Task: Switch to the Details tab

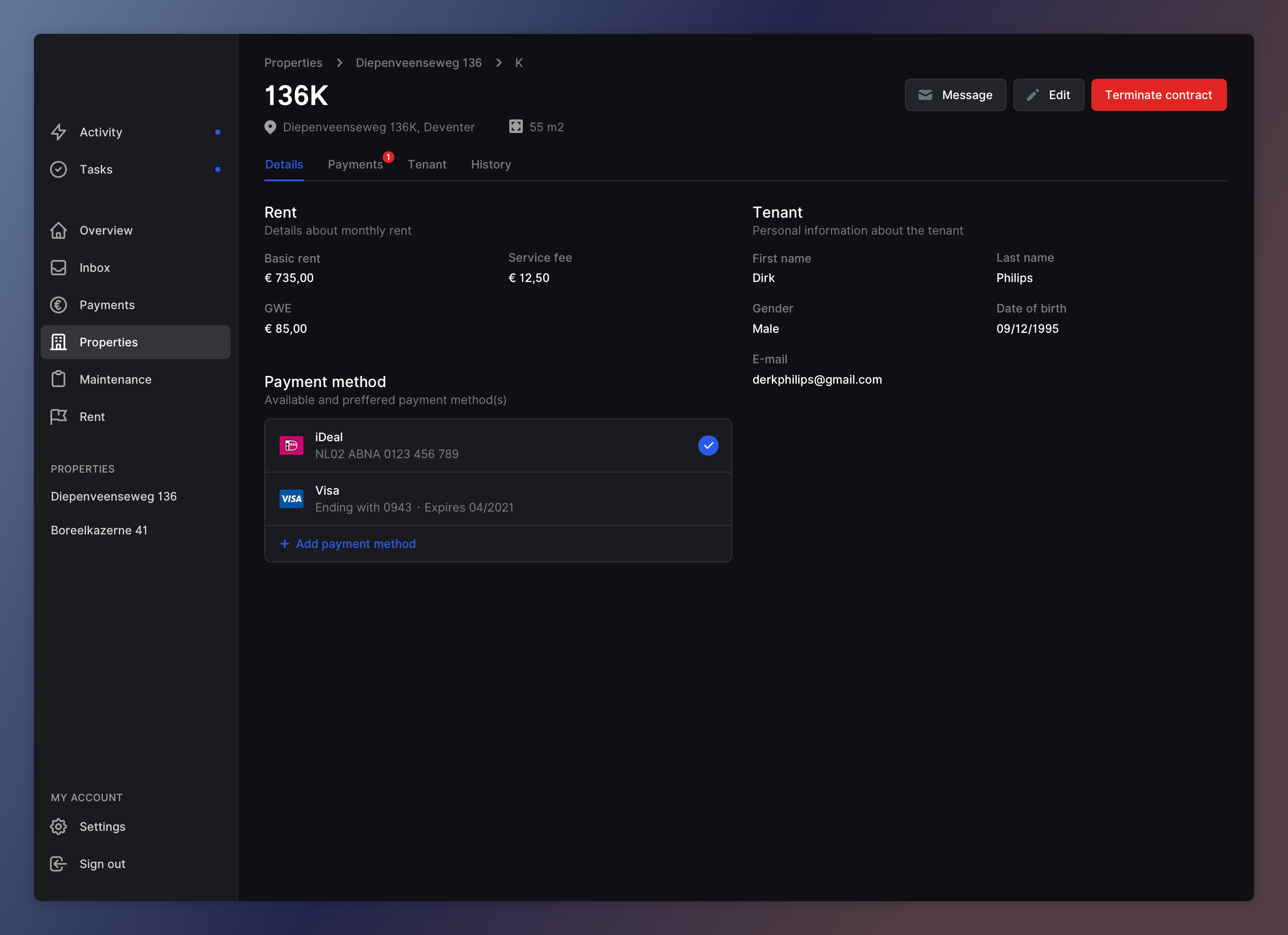Action: pyautogui.click(x=284, y=165)
